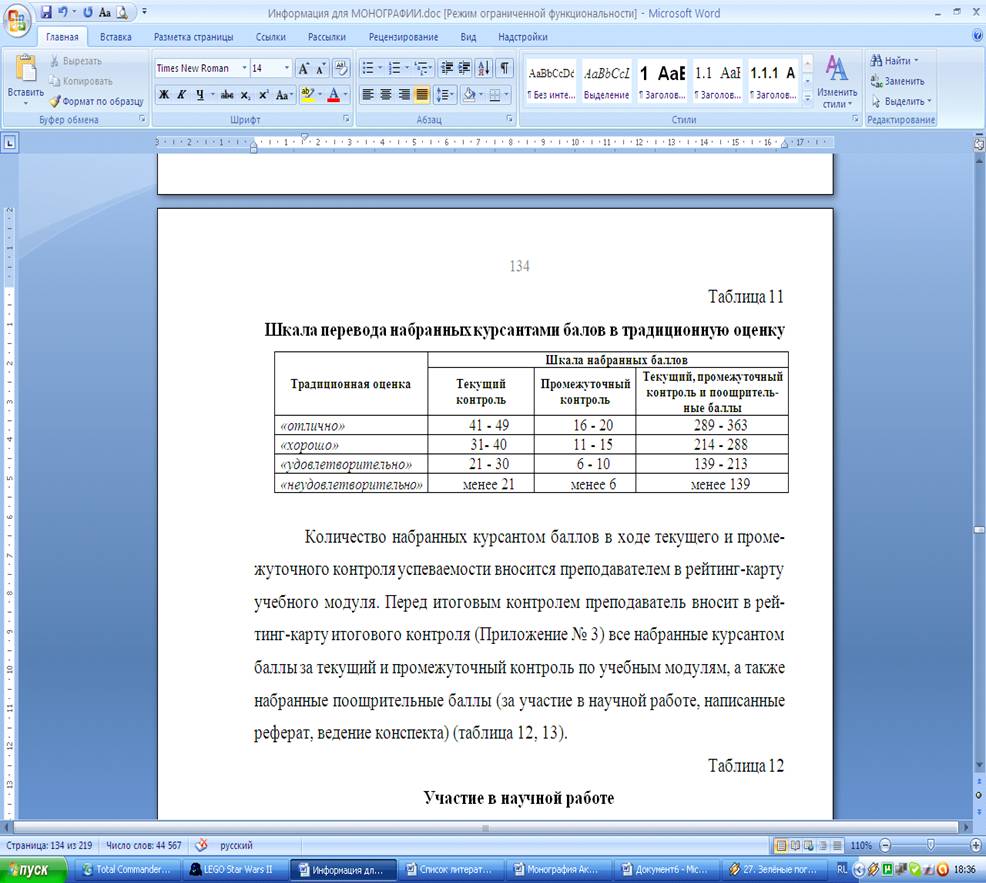
Task: Switch to the Вставка tab
Action: pyautogui.click(x=115, y=37)
